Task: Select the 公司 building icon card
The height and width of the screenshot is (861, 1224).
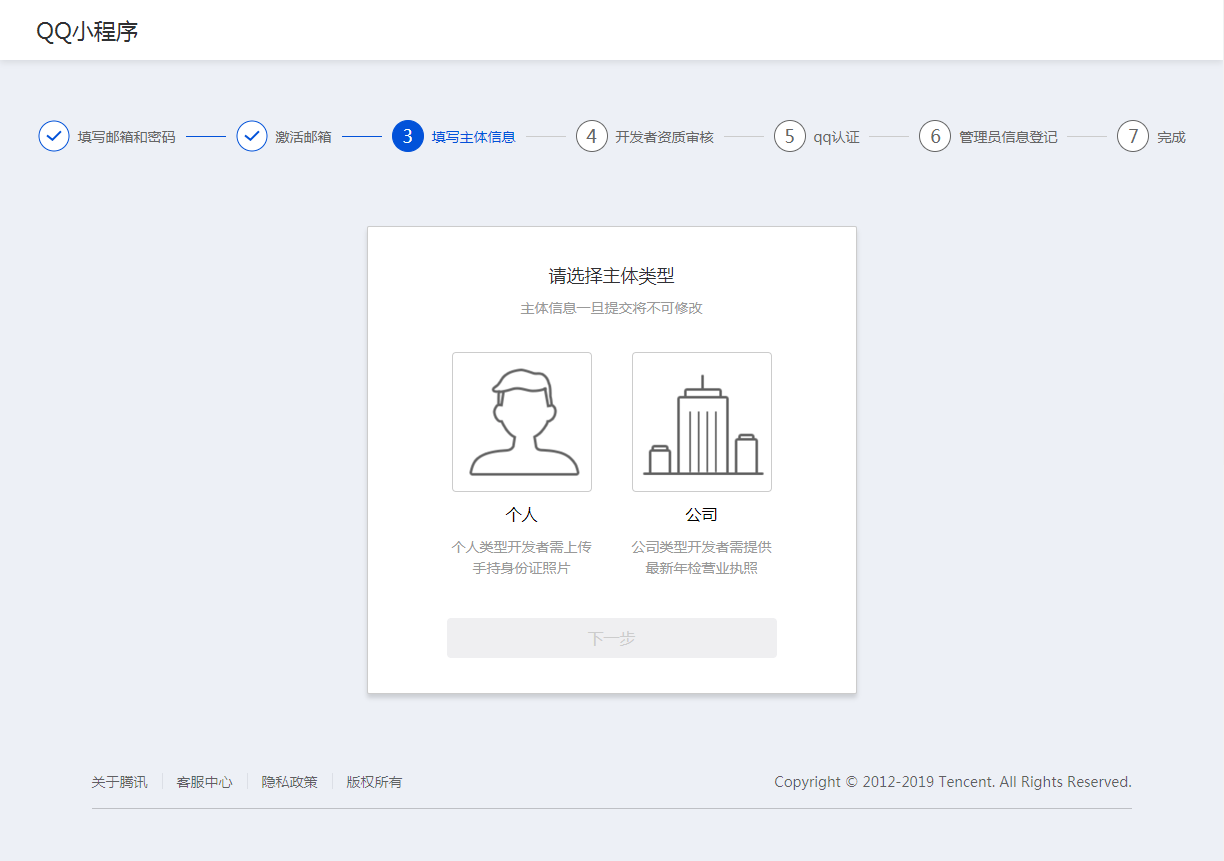Action: (702, 422)
